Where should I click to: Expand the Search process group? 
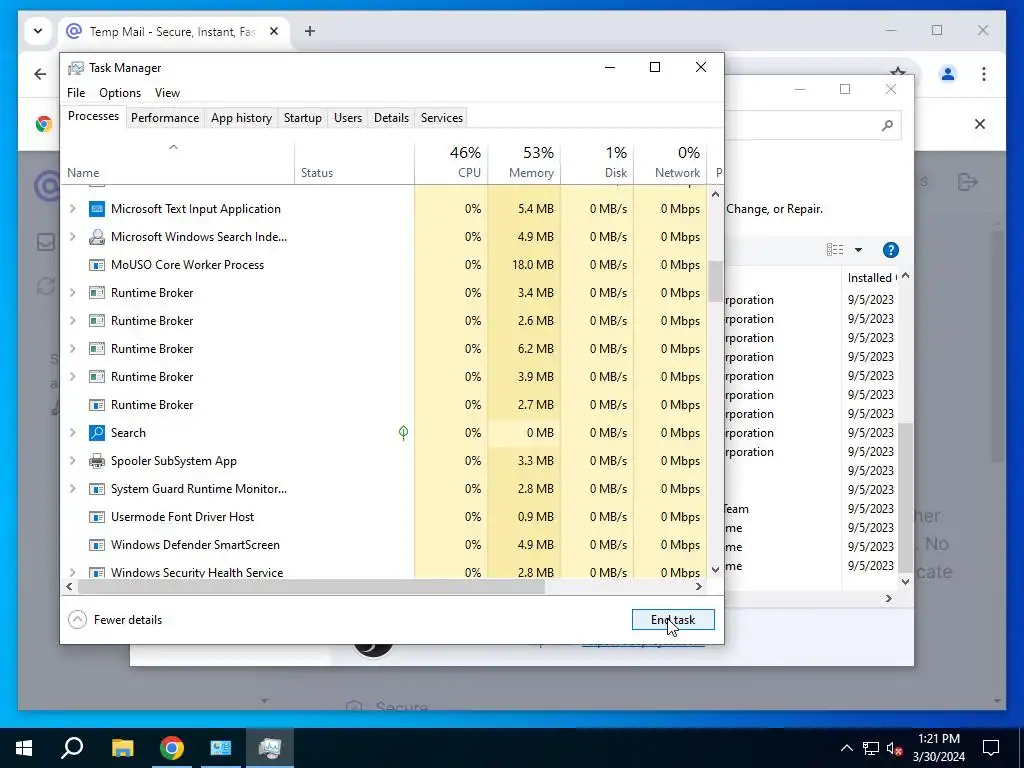click(72, 433)
